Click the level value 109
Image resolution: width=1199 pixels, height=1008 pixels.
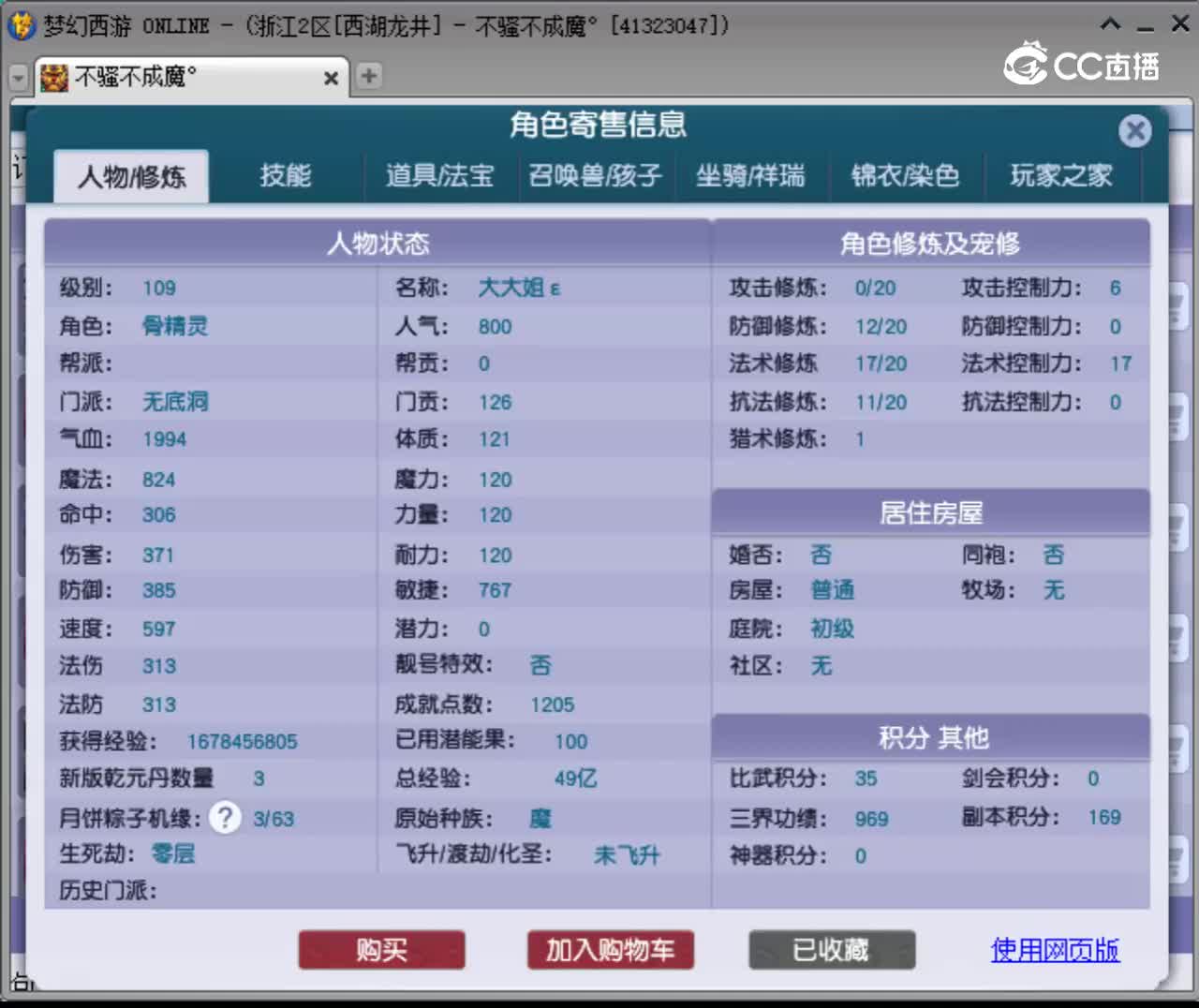(159, 289)
